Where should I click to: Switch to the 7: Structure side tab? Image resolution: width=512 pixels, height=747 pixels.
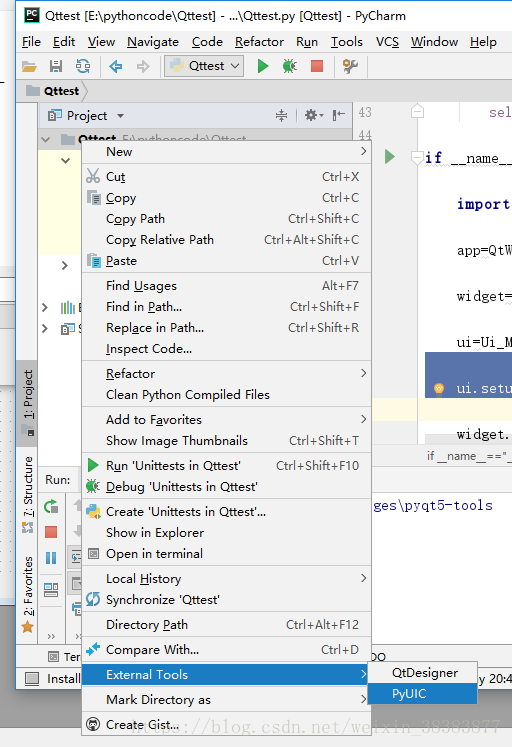point(28,495)
